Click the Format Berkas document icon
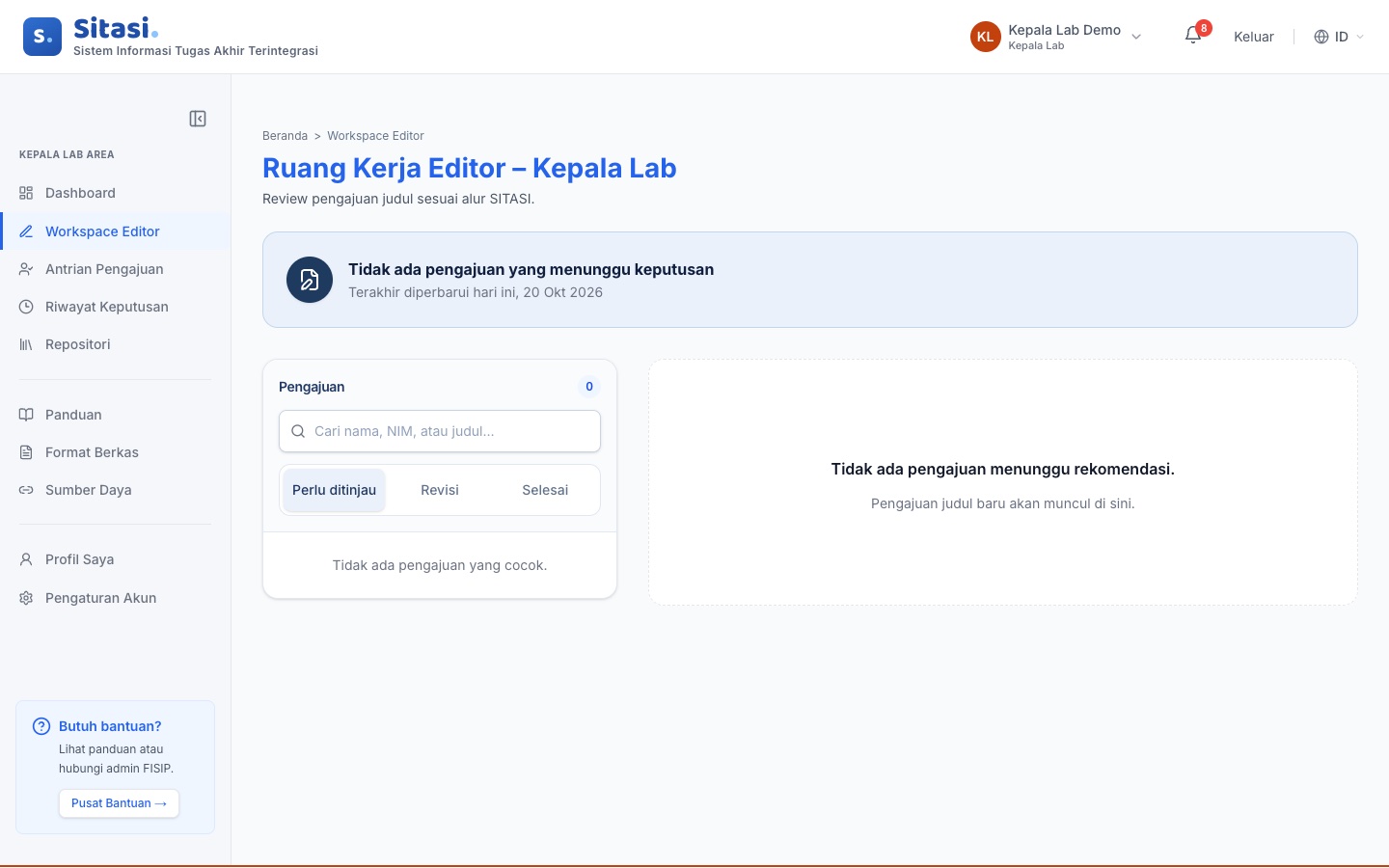The height and width of the screenshot is (868, 1389). tap(26, 452)
